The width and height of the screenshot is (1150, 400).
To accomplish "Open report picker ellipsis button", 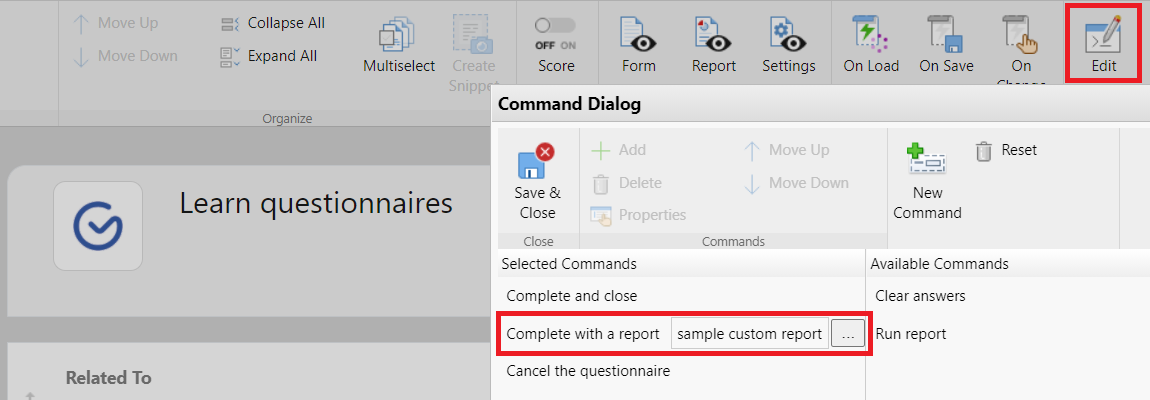I will 847,334.
